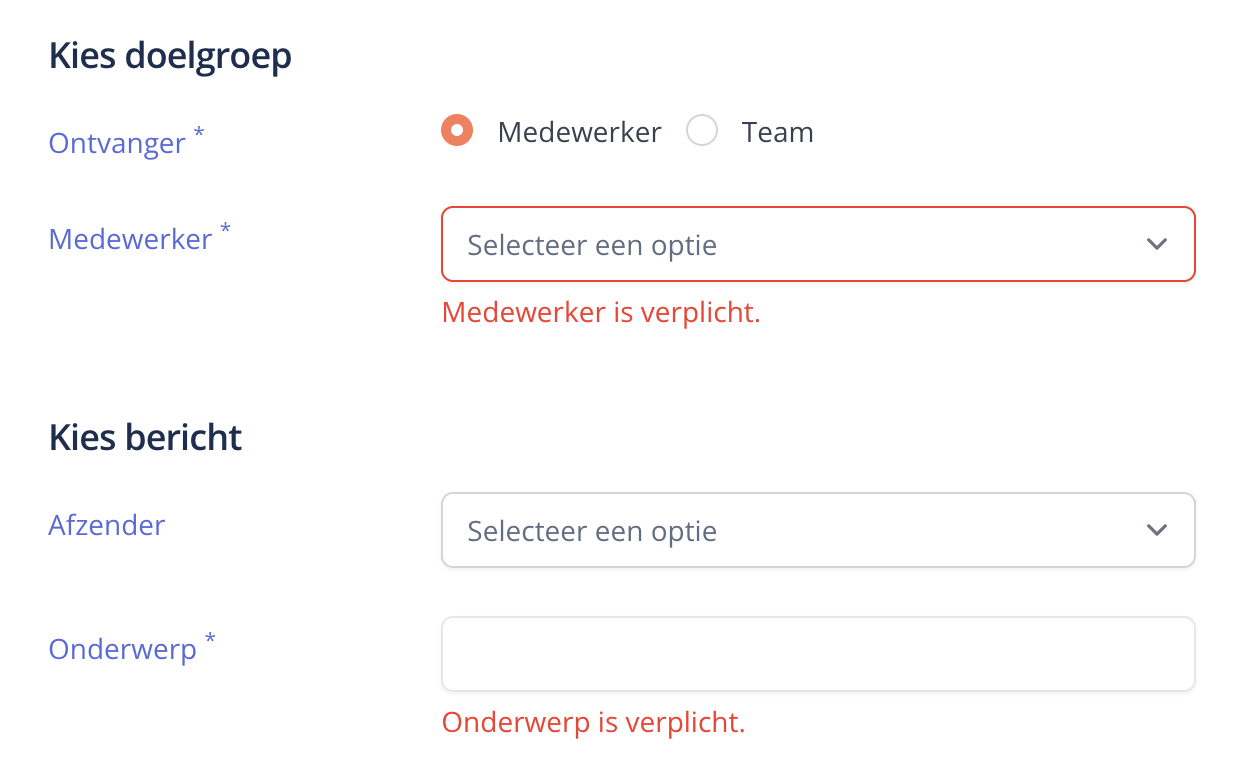
Task: Click the "Team" radio option label
Action: click(x=777, y=132)
